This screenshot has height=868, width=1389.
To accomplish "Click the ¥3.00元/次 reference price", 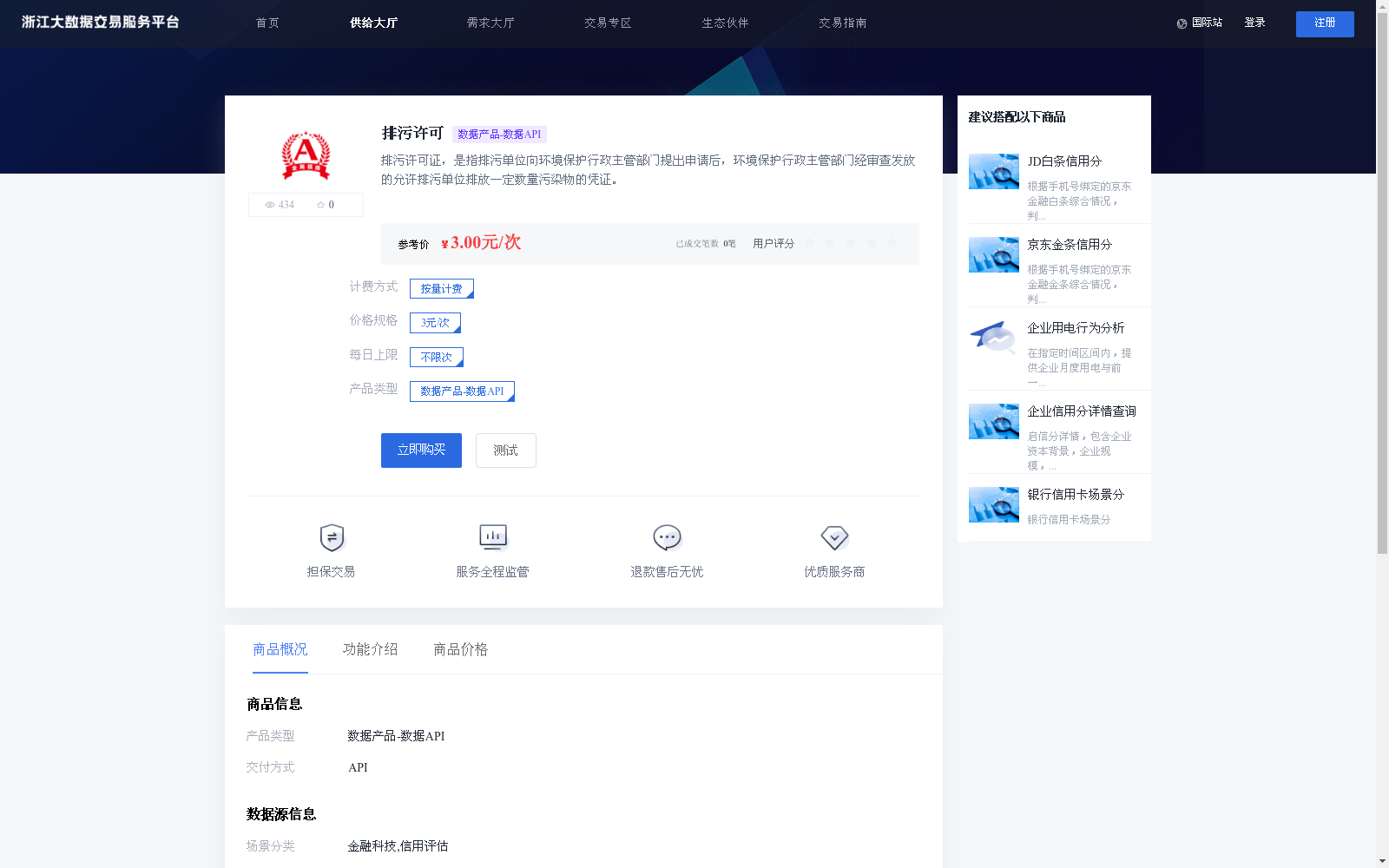I will (x=481, y=243).
